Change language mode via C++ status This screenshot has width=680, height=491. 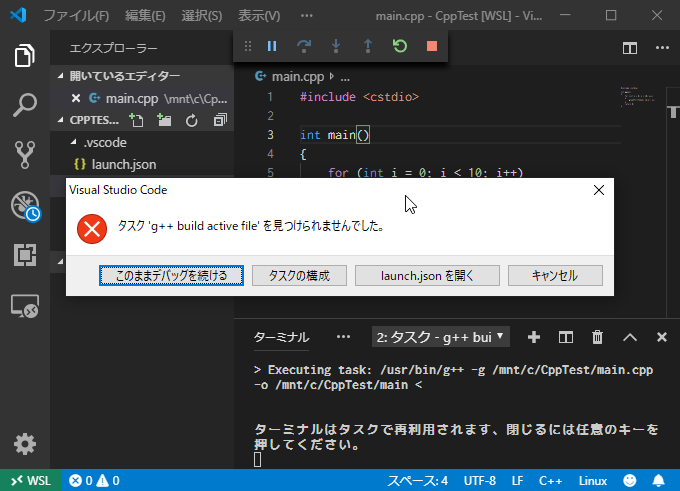(550, 481)
